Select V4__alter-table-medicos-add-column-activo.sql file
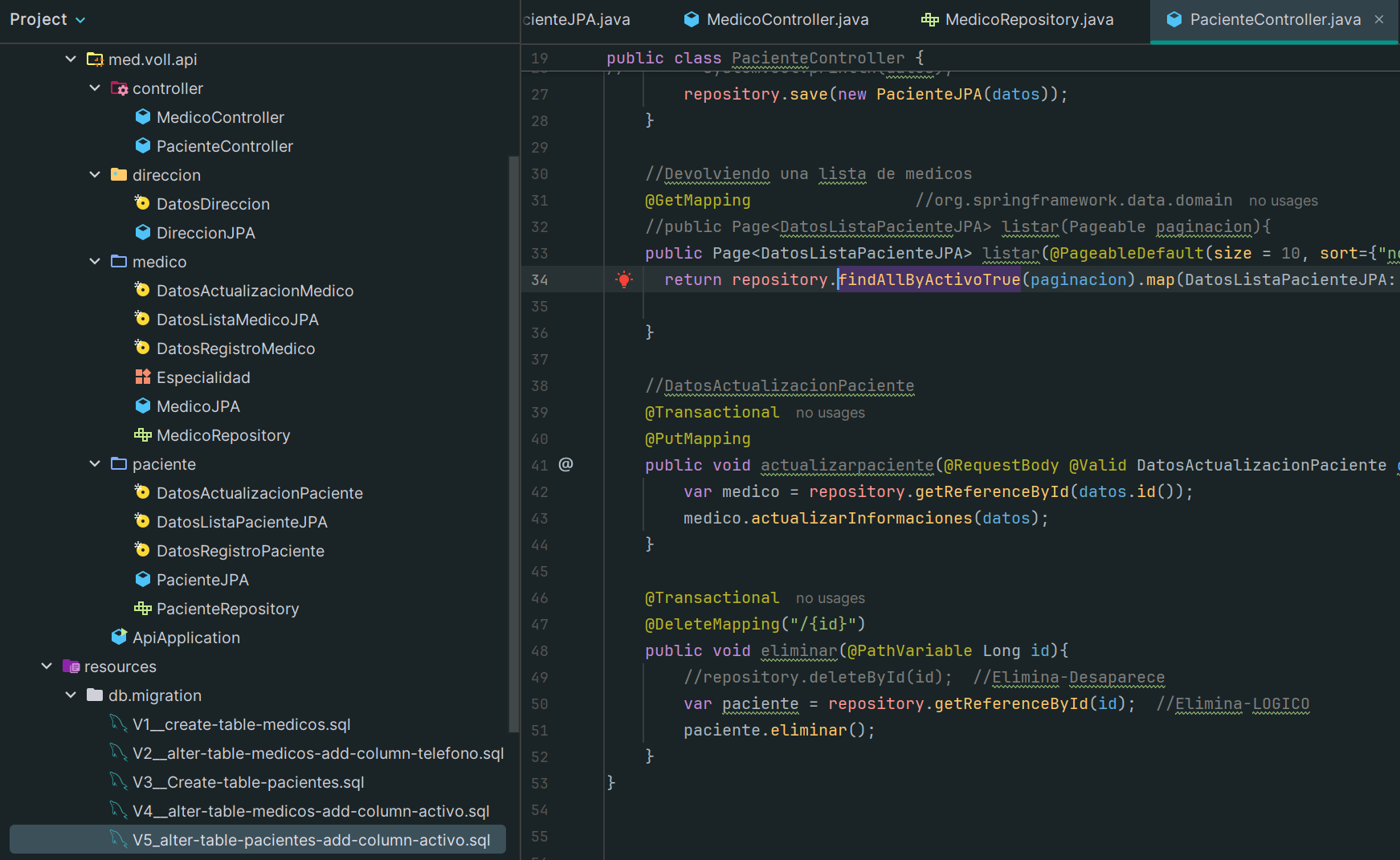 (x=311, y=811)
